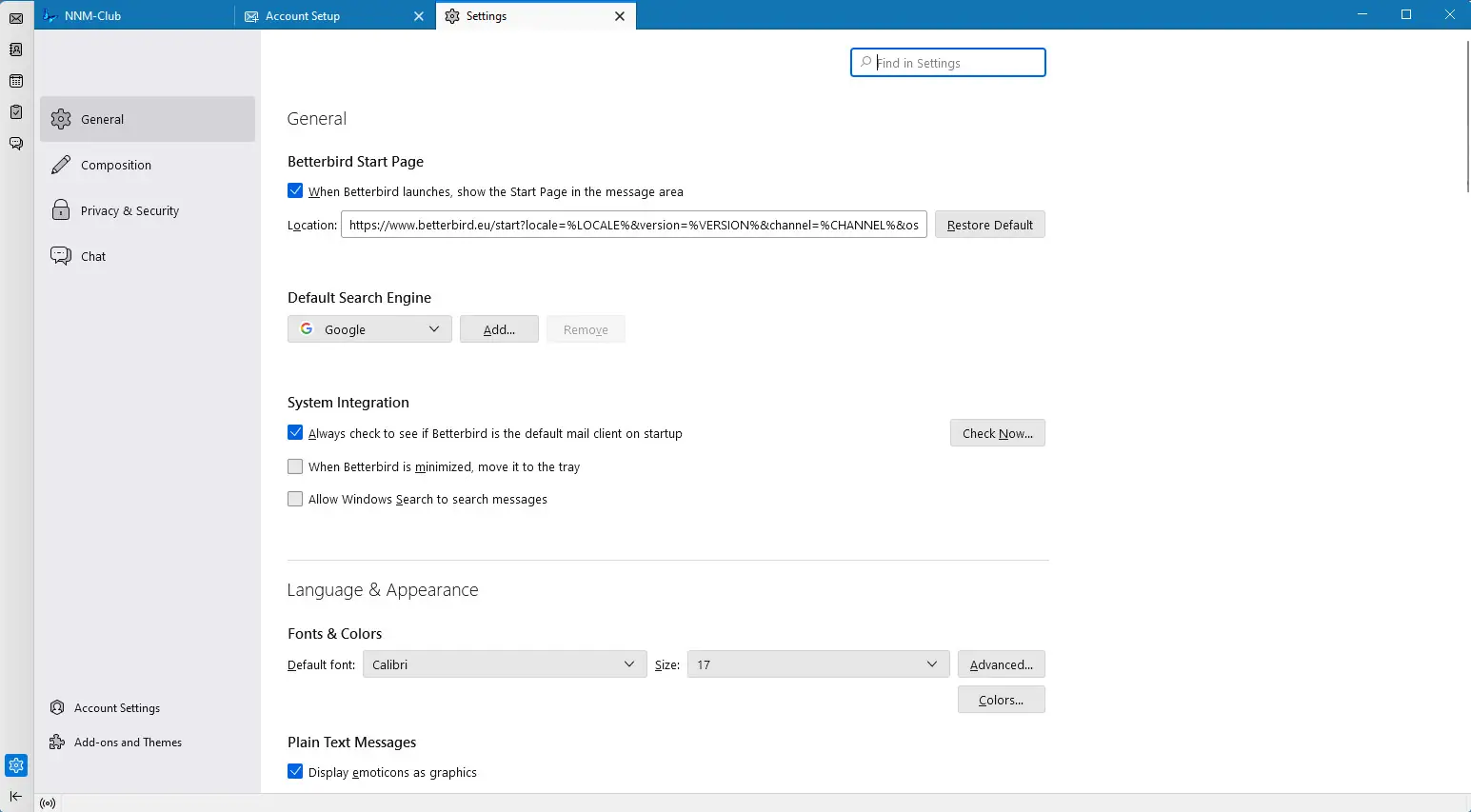Select Privacy & Security settings category
Screen dimensions: 1471x812
(x=129, y=210)
